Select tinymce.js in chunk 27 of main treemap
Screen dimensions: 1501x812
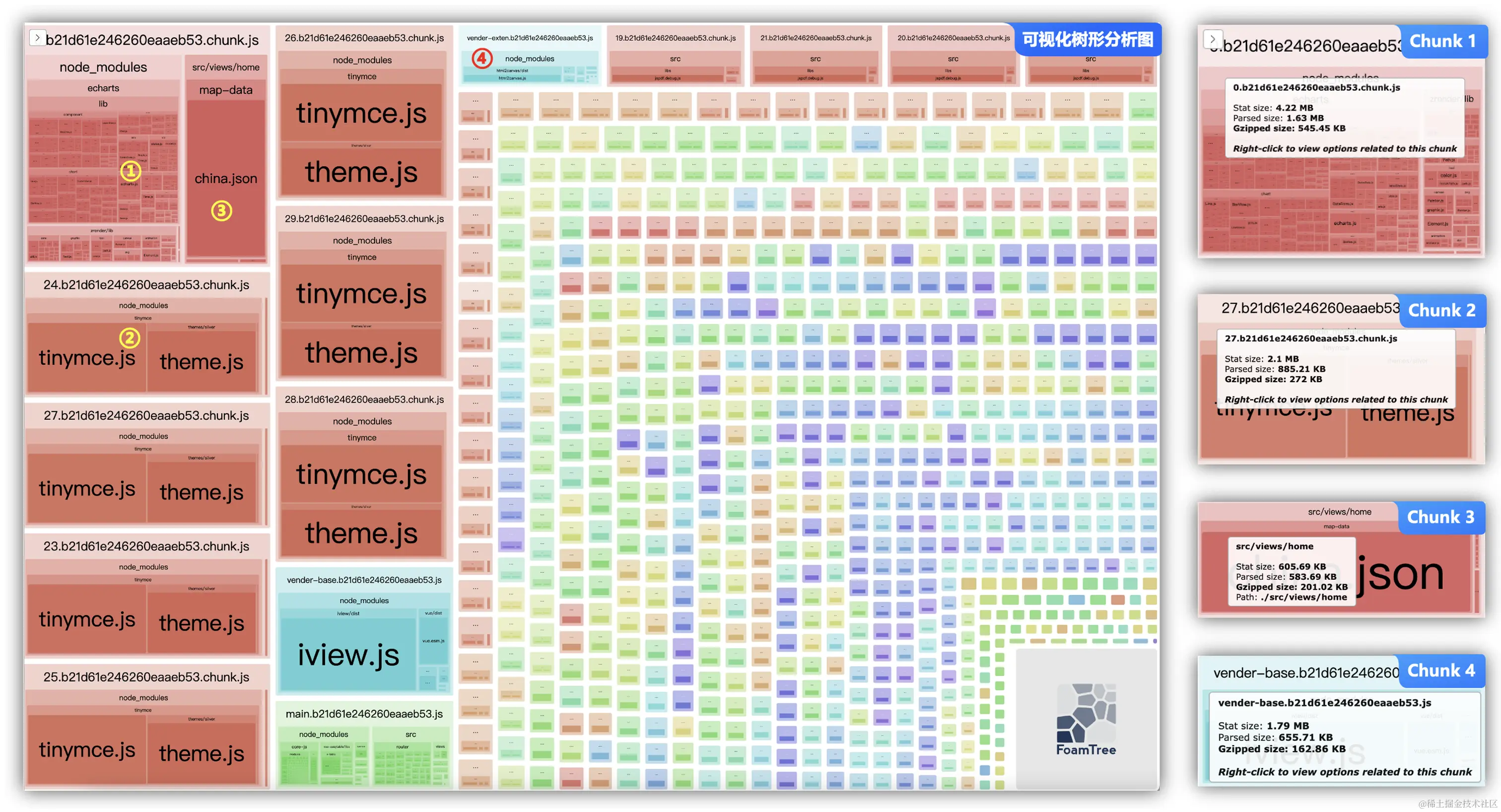(87, 488)
